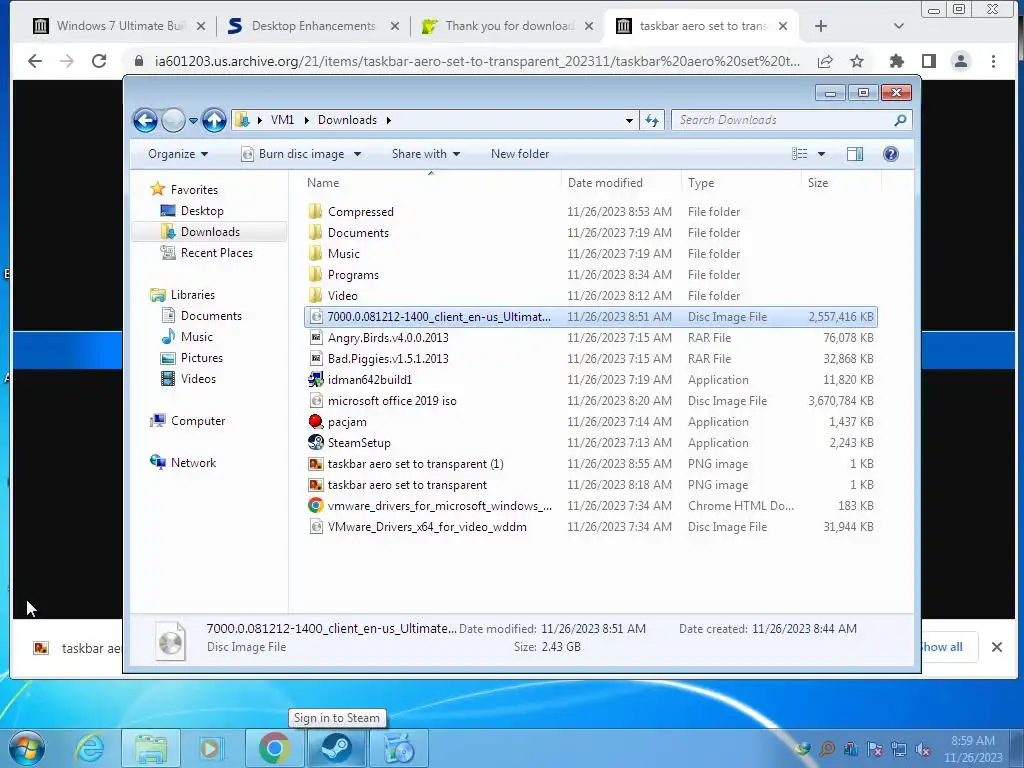Reload the Chrome page
The width and height of the screenshot is (1024, 768).
[x=99, y=61]
